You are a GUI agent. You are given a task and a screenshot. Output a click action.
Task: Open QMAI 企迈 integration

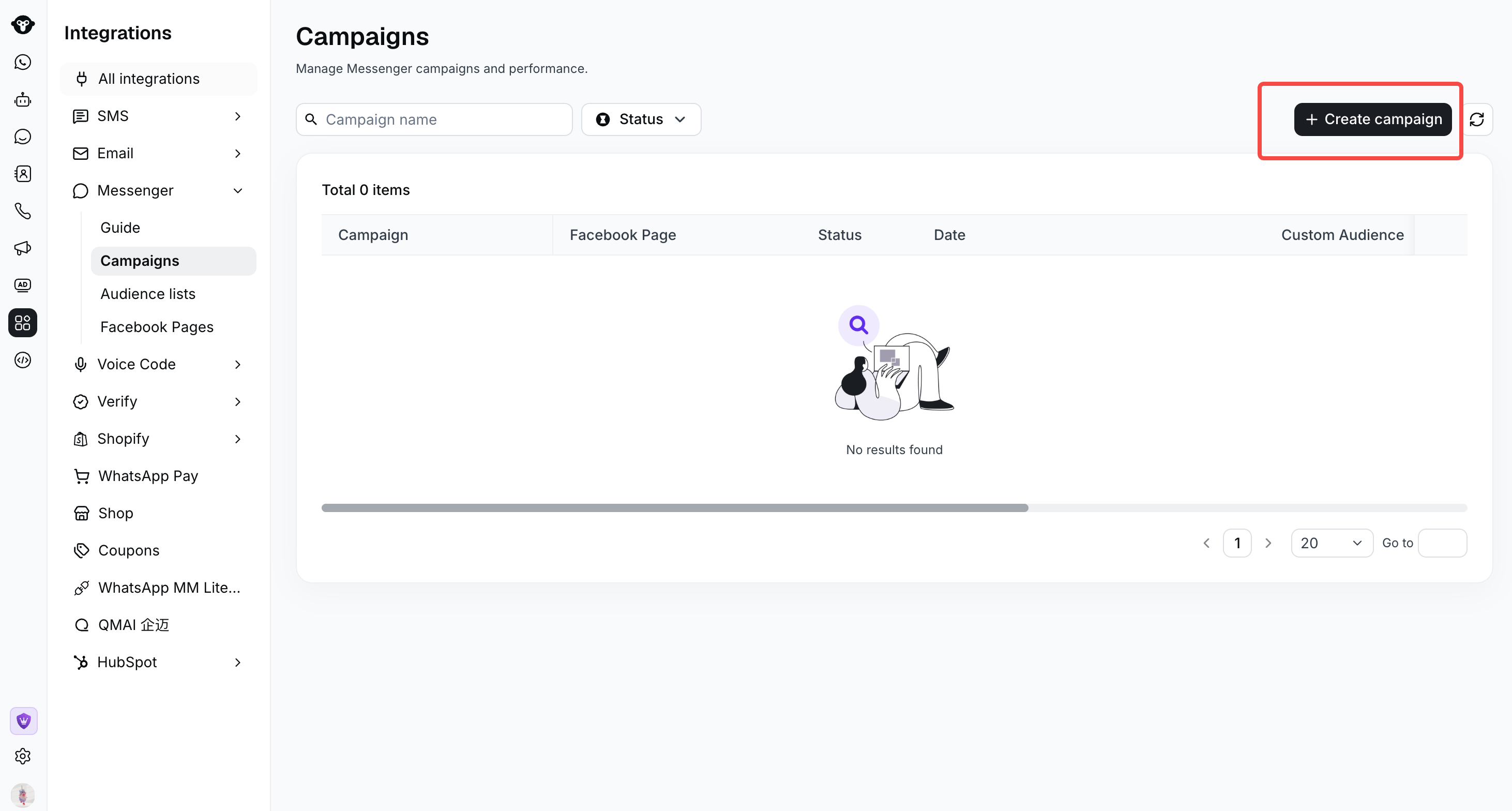pyautogui.click(x=158, y=625)
